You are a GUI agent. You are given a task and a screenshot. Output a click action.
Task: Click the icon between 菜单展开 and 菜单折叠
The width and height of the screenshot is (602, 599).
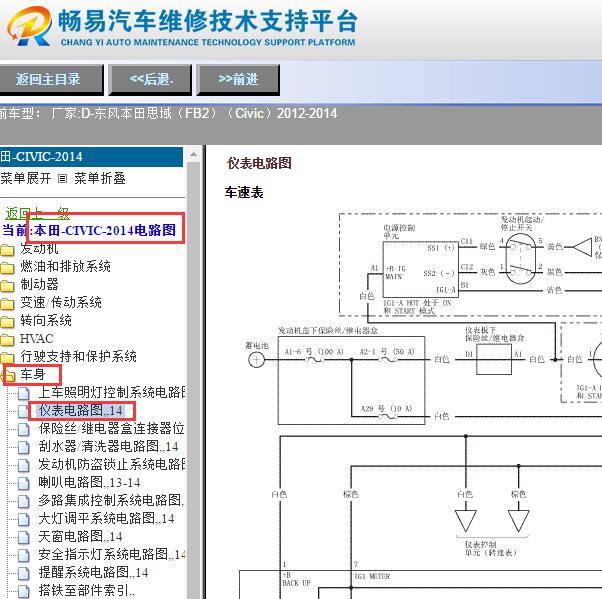tap(62, 179)
